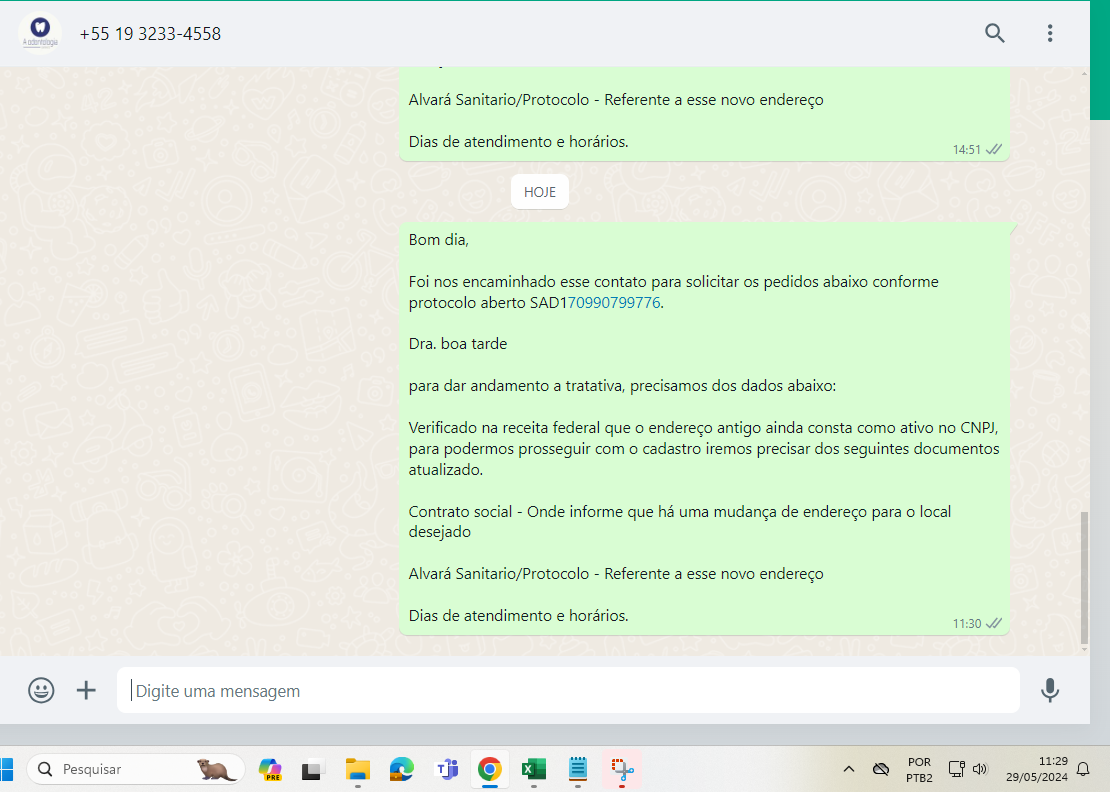The height and width of the screenshot is (792, 1110).
Task: Click the taskbar Pesquisar search box
Action: coord(135,769)
